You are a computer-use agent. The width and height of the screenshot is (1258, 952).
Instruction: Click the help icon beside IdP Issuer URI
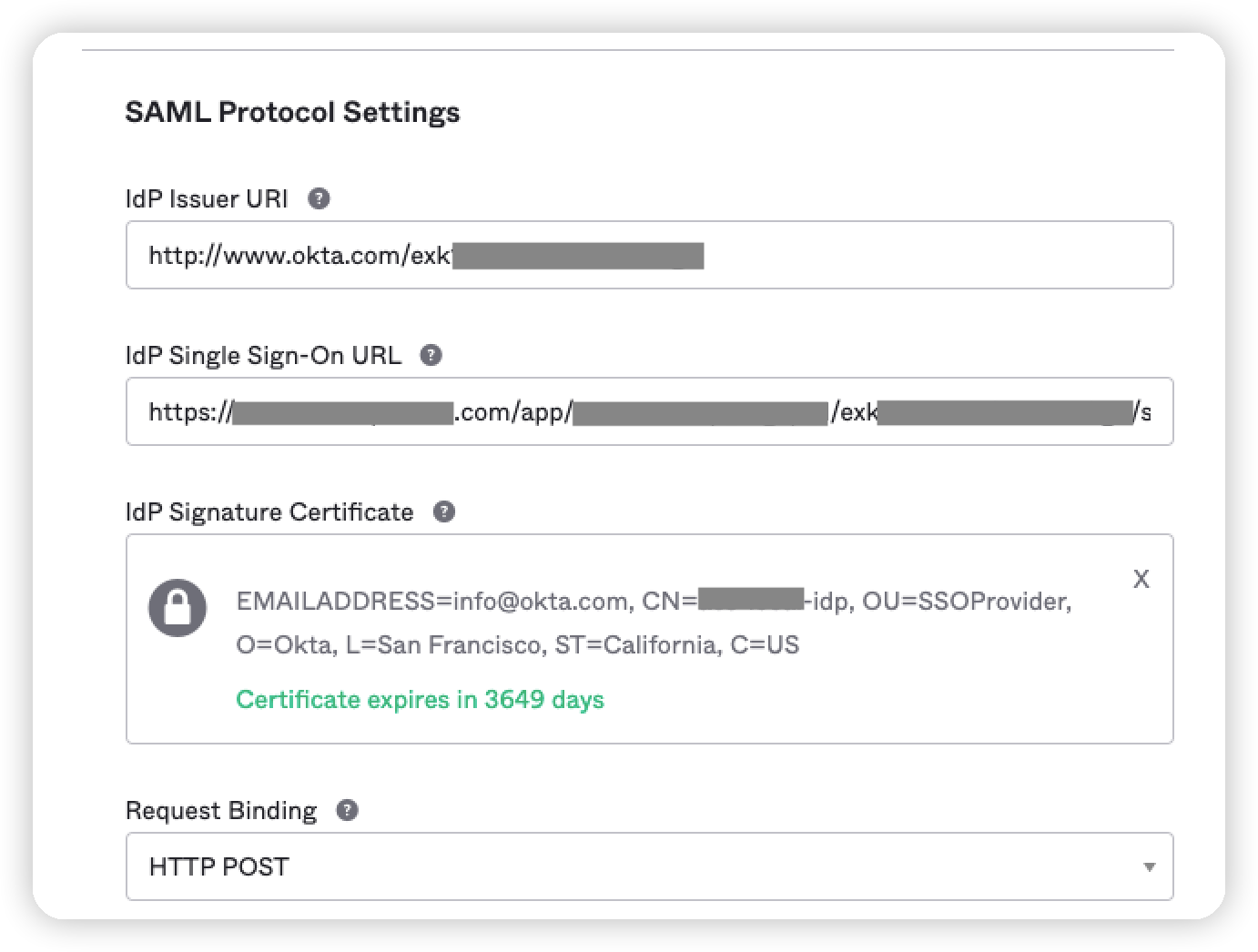319,198
